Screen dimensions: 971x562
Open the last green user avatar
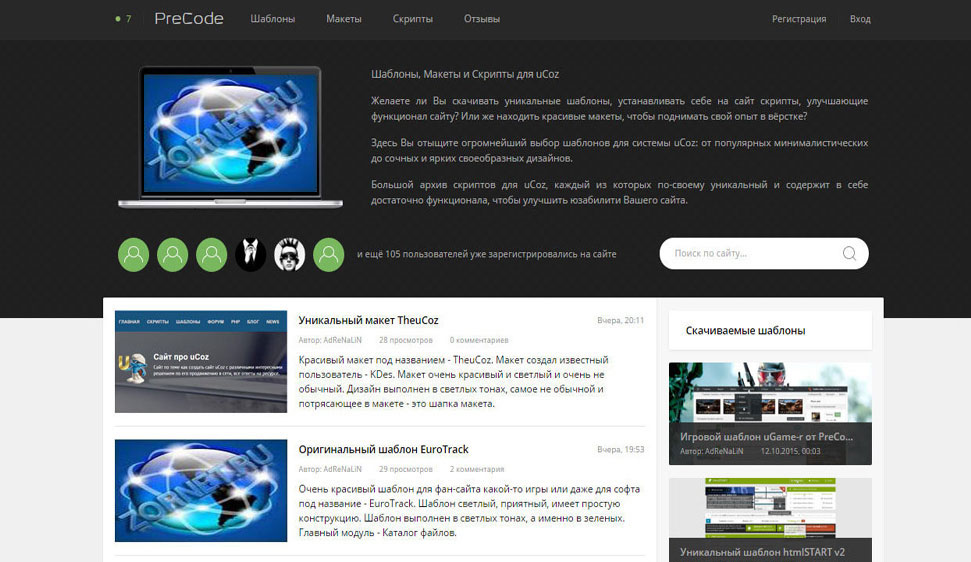pyautogui.click(x=329, y=254)
